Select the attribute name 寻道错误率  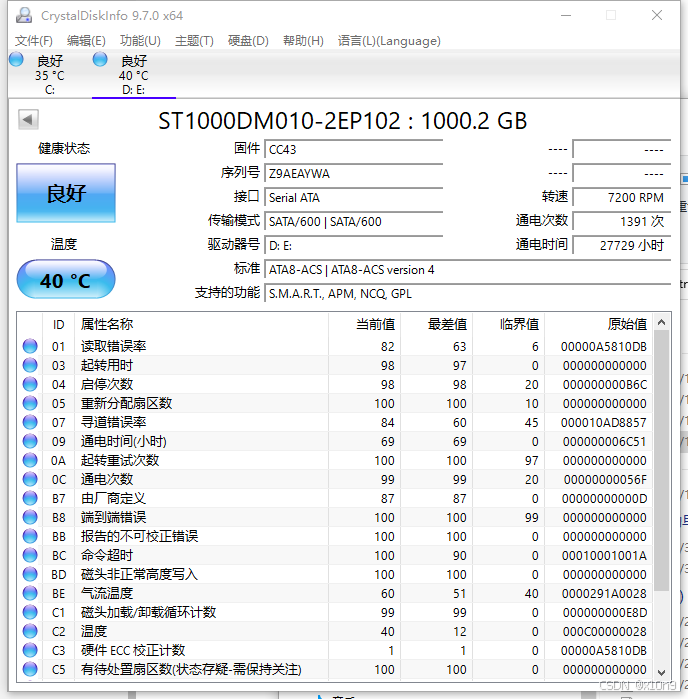[x=113, y=422]
